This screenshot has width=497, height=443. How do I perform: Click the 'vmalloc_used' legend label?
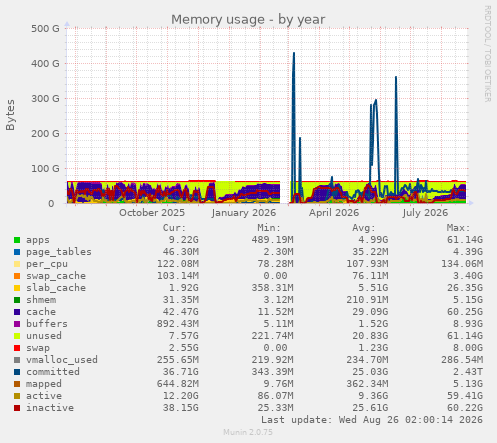[x=62, y=360]
